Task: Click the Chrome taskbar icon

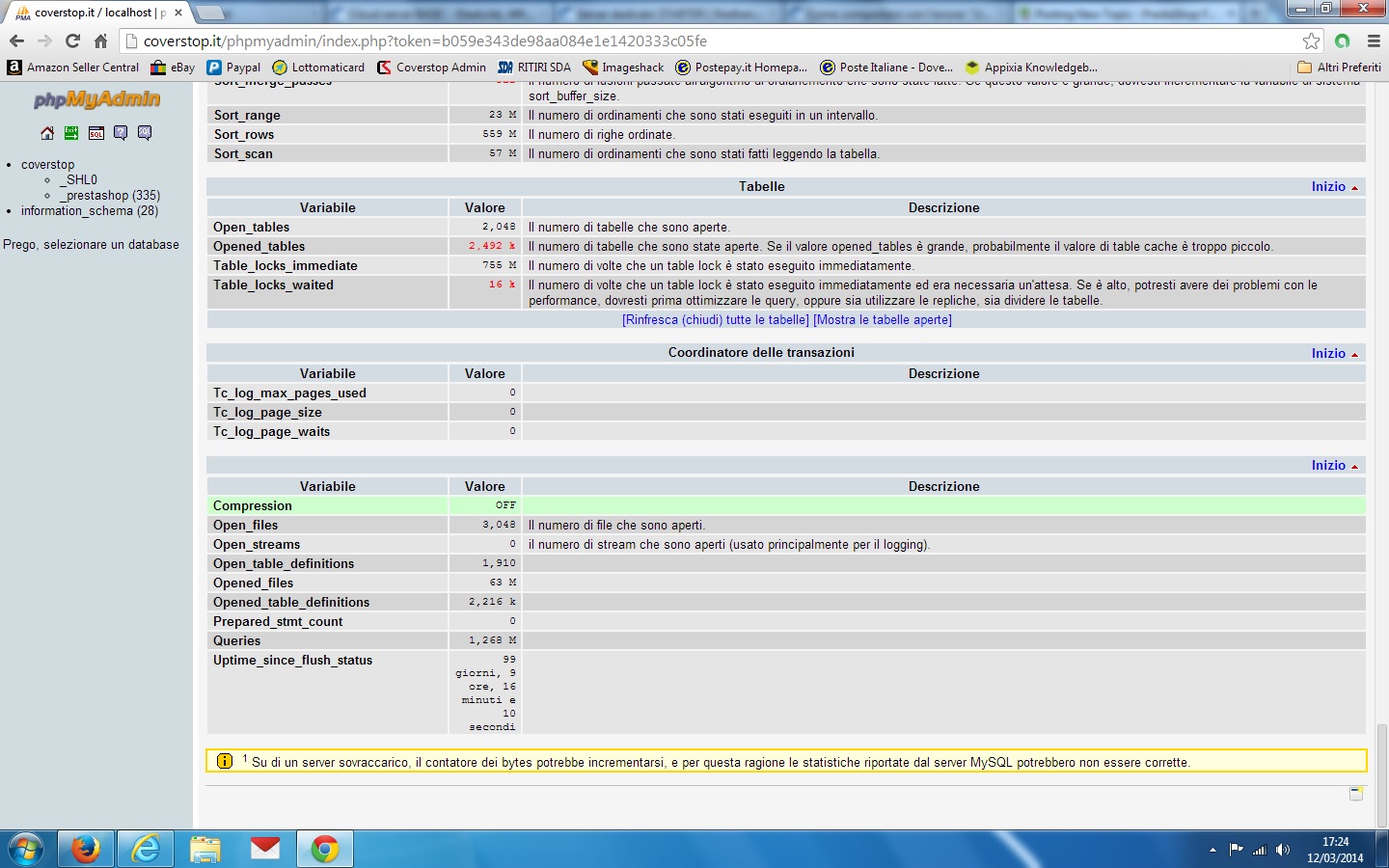Action: [325, 850]
